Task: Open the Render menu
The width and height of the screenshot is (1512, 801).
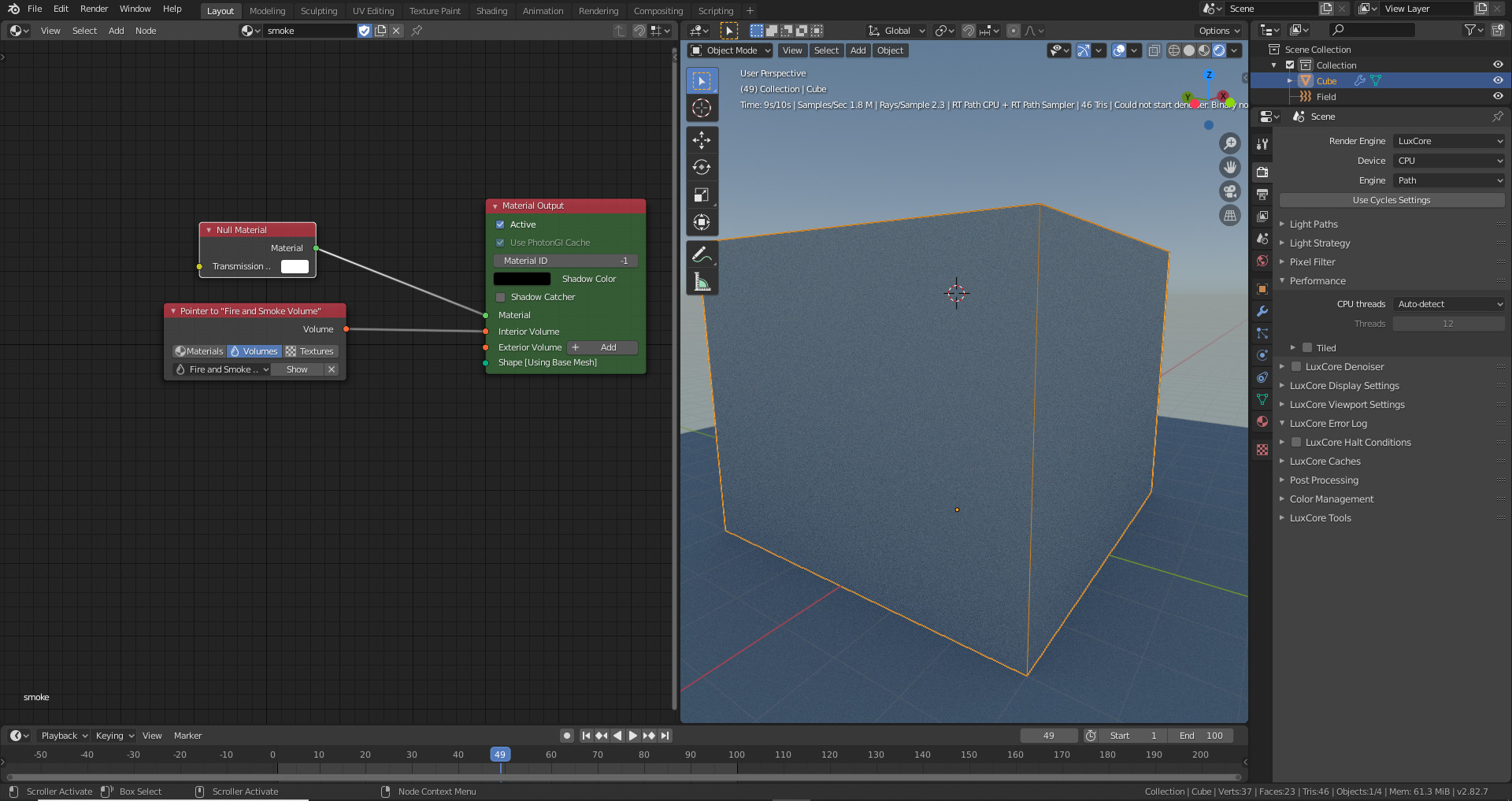Action: tap(94, 9)
